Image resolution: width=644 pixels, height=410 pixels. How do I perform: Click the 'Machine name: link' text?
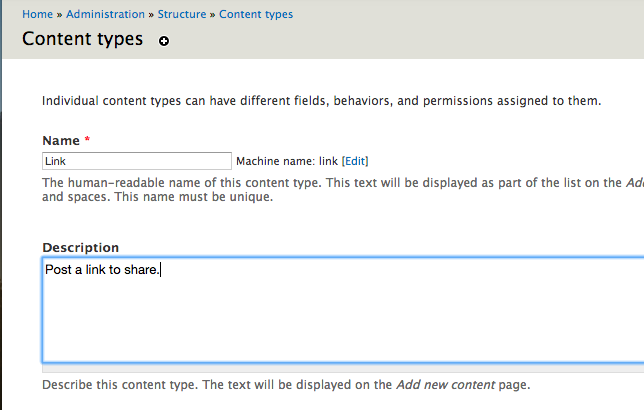click(287, 161)
